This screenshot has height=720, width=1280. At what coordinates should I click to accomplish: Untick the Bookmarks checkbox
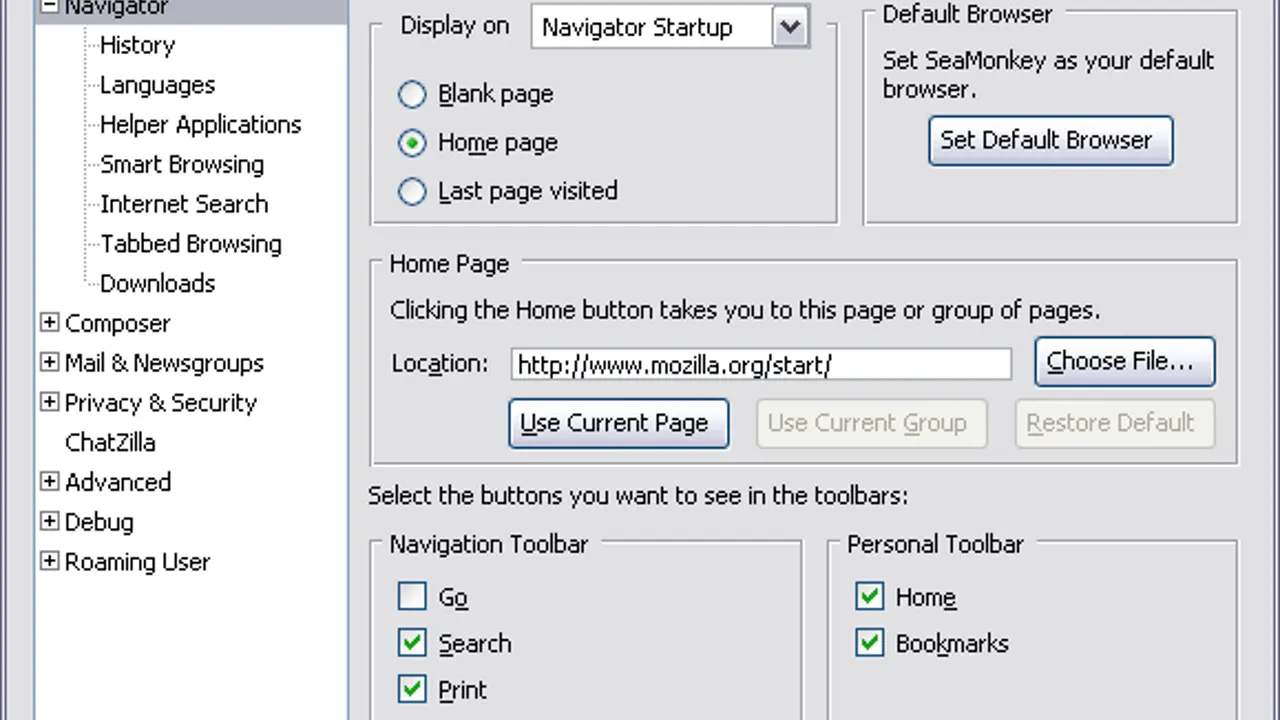tap(869, 643)
